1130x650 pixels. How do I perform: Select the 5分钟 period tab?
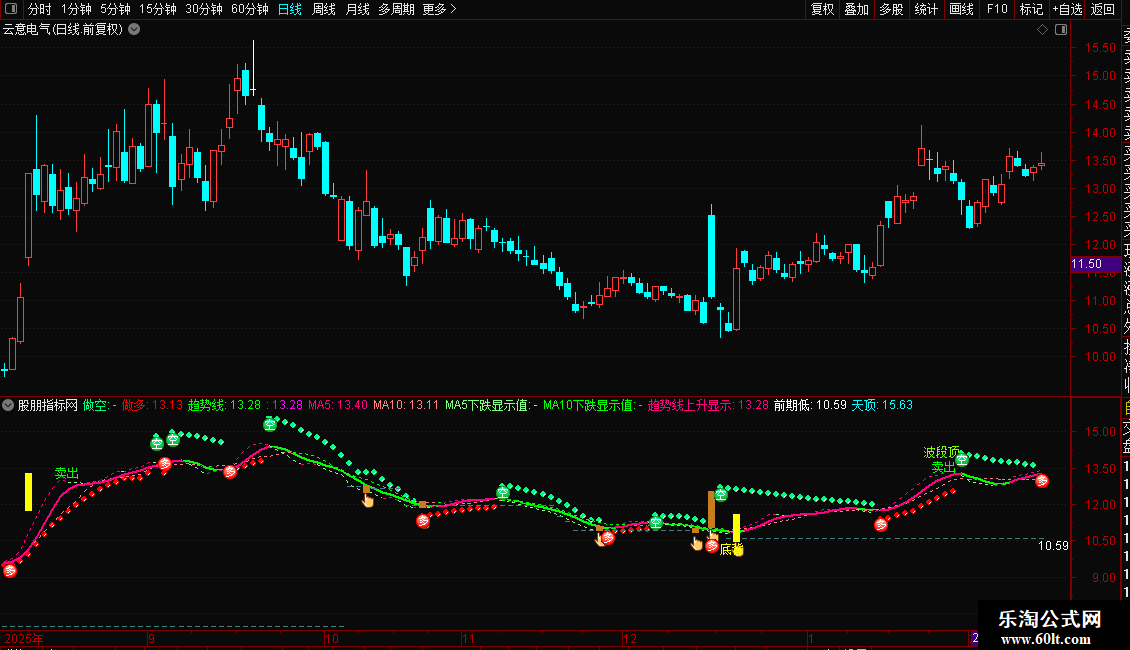coord(115,9)
